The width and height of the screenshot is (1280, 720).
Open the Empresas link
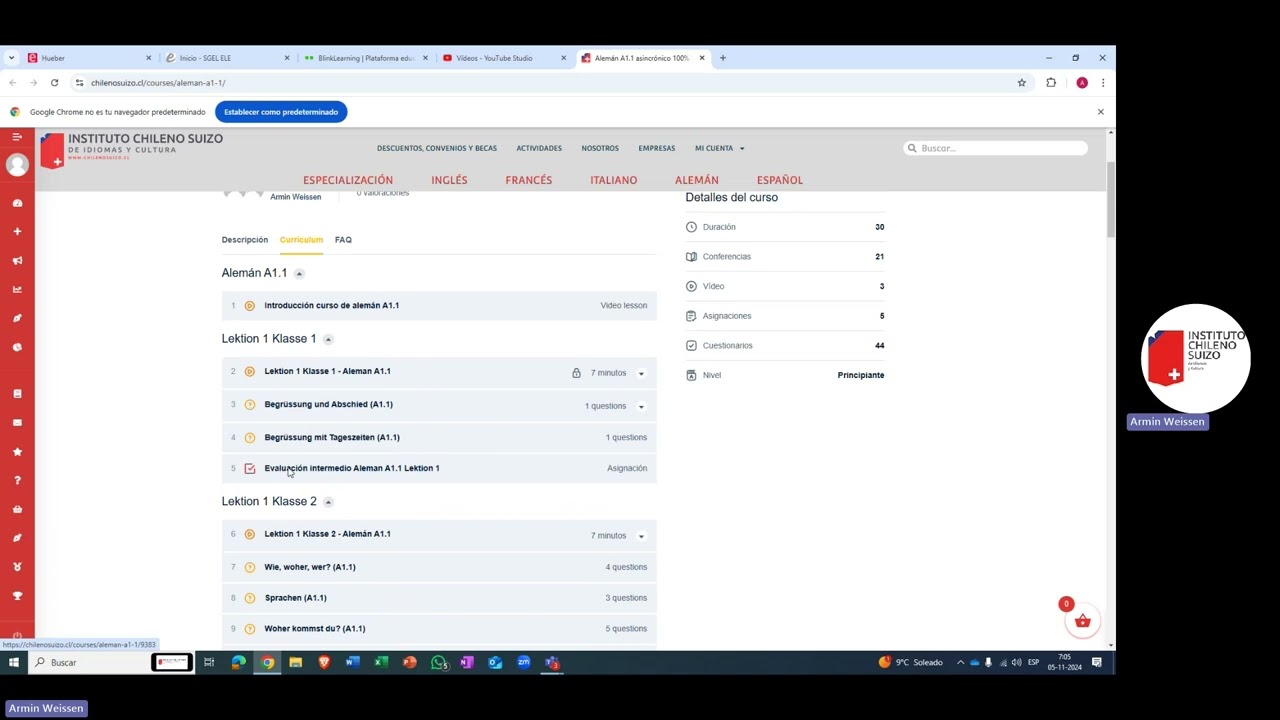[x=656, y=148]
